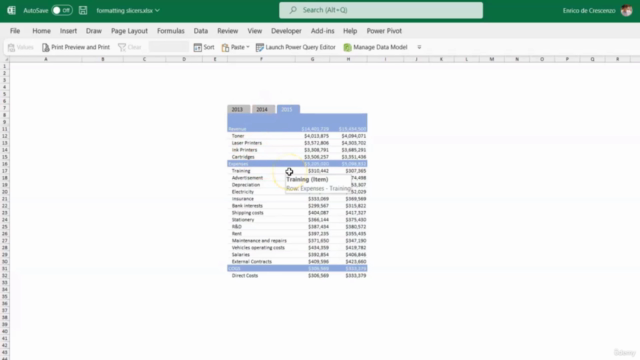Switch to the Home tab

[42, 31]
